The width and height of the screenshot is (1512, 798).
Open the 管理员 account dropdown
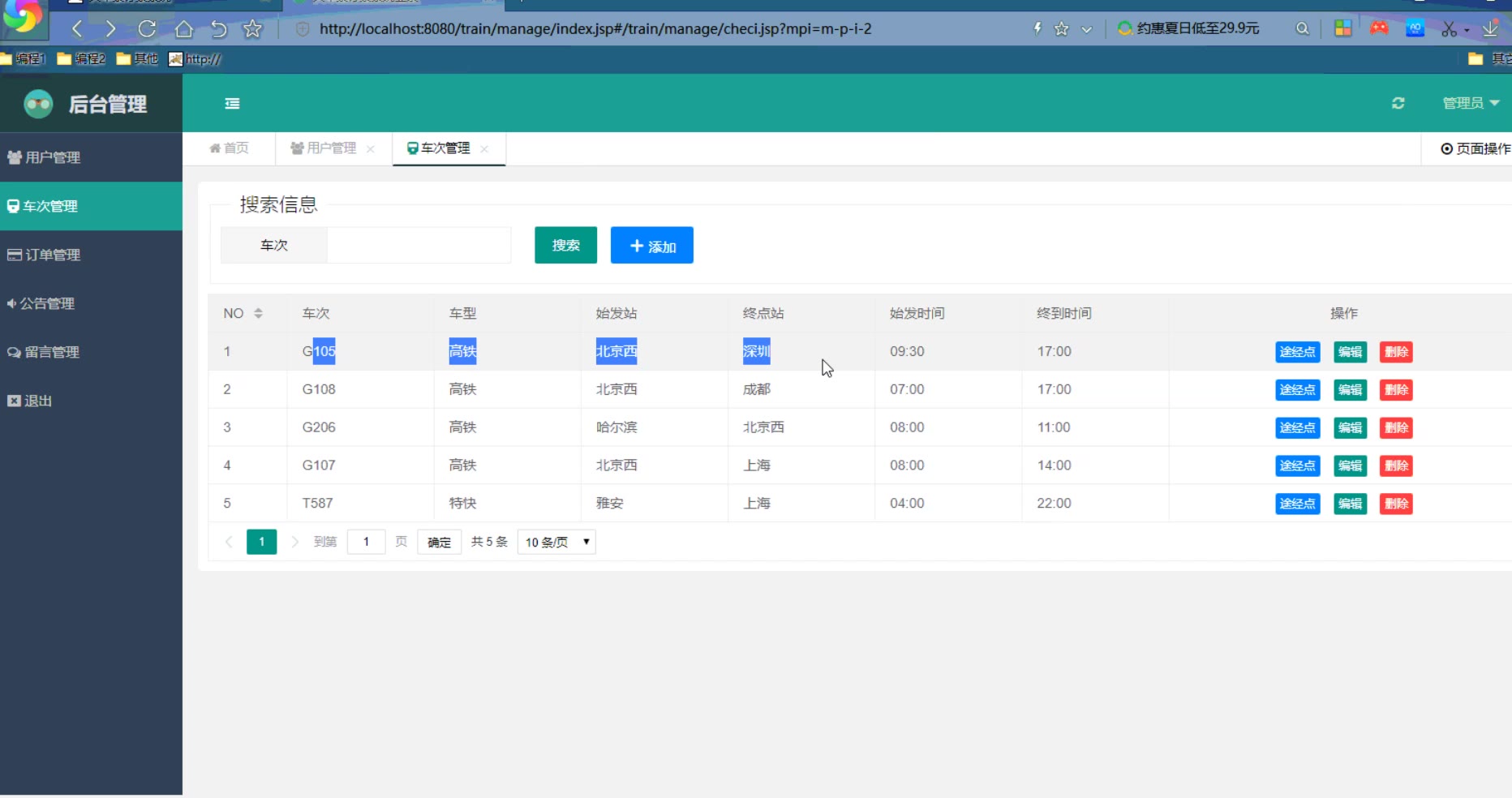(x=1470, y=103)
